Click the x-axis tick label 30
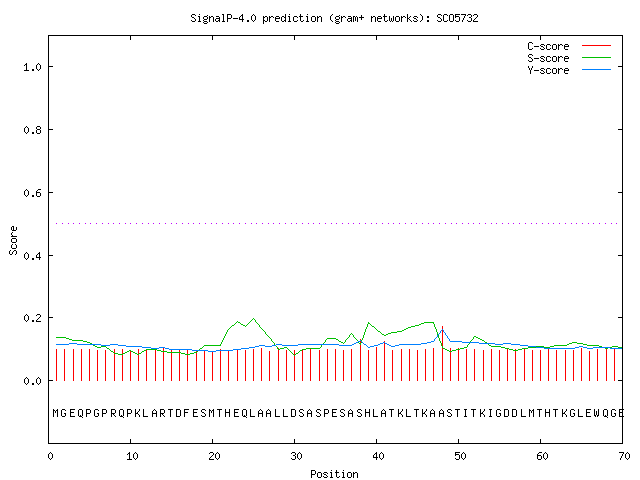The image size is (640, 480). pyautogui.click(x=296, y=456)
